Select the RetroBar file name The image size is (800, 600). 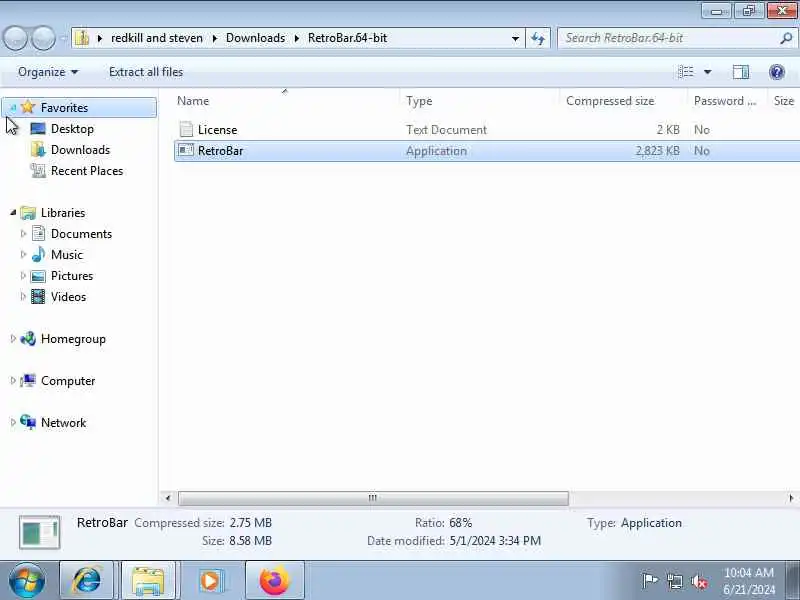click(x=220, y=151)
